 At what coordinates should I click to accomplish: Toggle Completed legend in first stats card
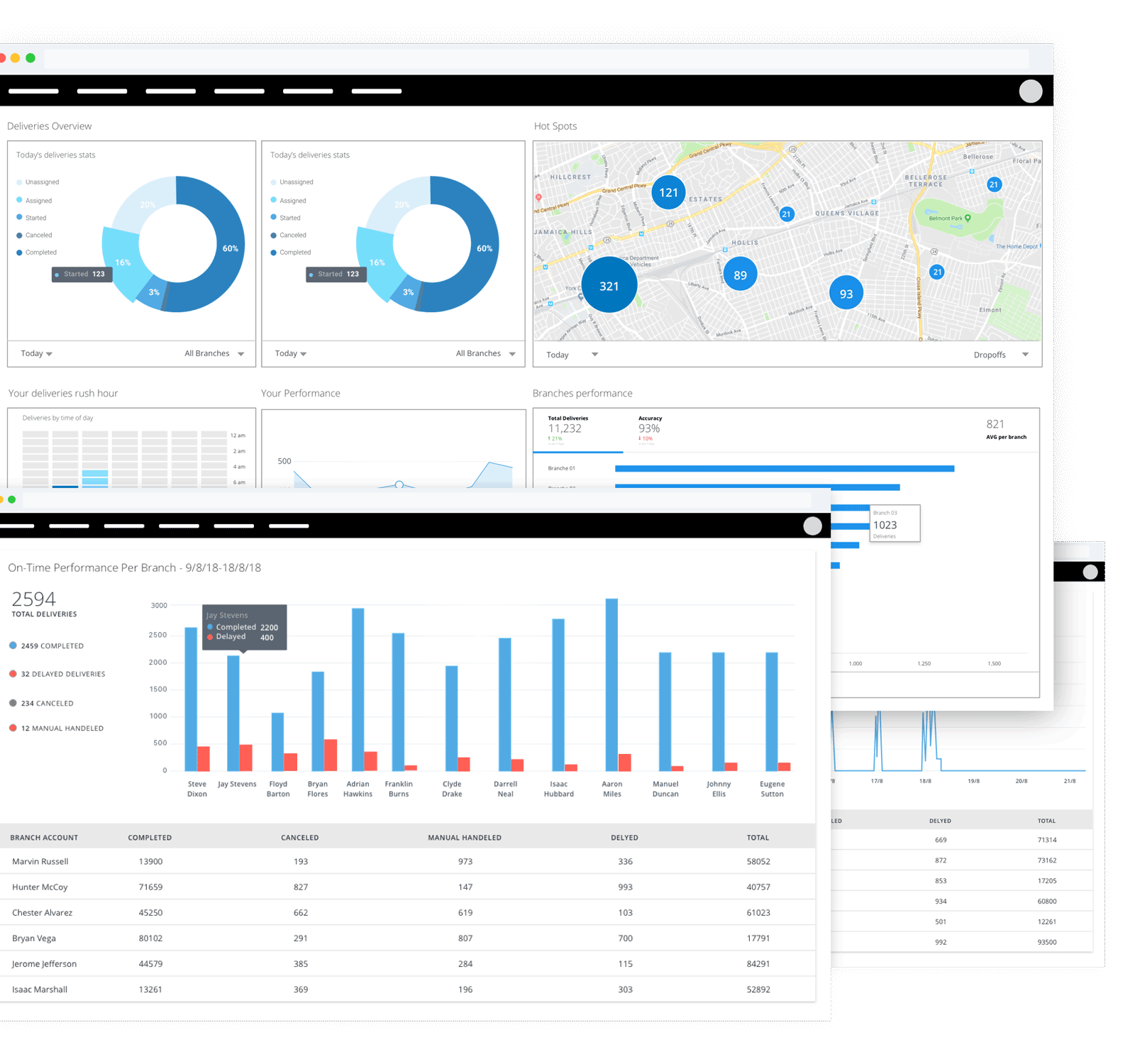pos(36,253)
